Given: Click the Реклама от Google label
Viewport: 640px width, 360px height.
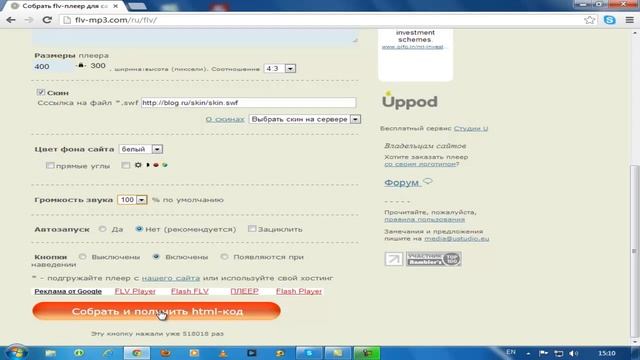Looking at the screenshot, I should [x=68, y=291].
